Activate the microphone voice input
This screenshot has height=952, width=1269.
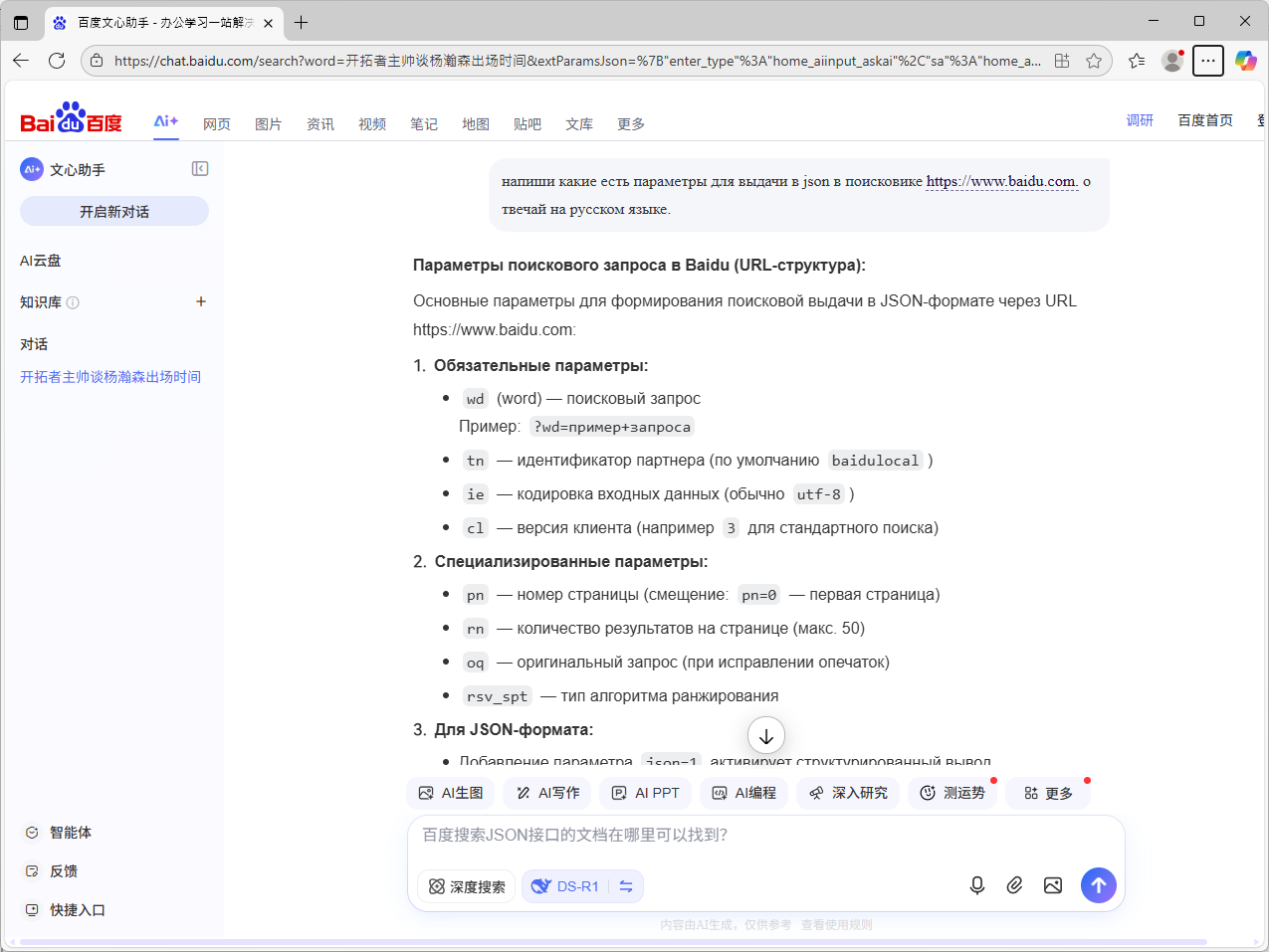pos(976,884)
